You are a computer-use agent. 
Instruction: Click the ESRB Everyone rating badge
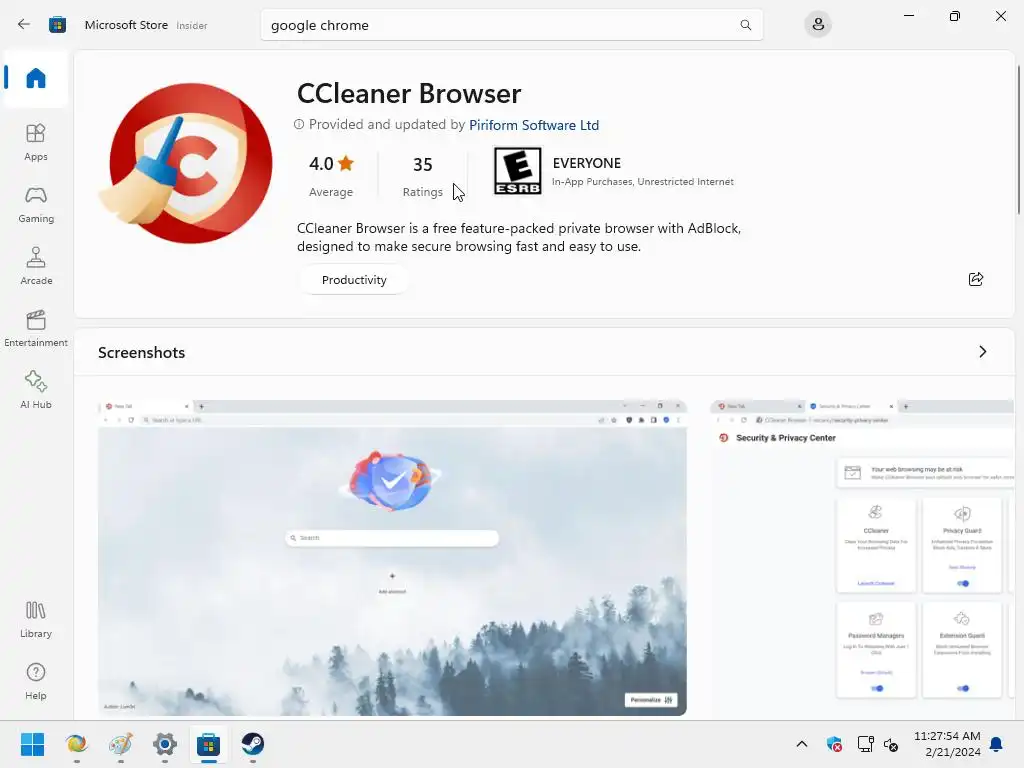pos(517,171)
